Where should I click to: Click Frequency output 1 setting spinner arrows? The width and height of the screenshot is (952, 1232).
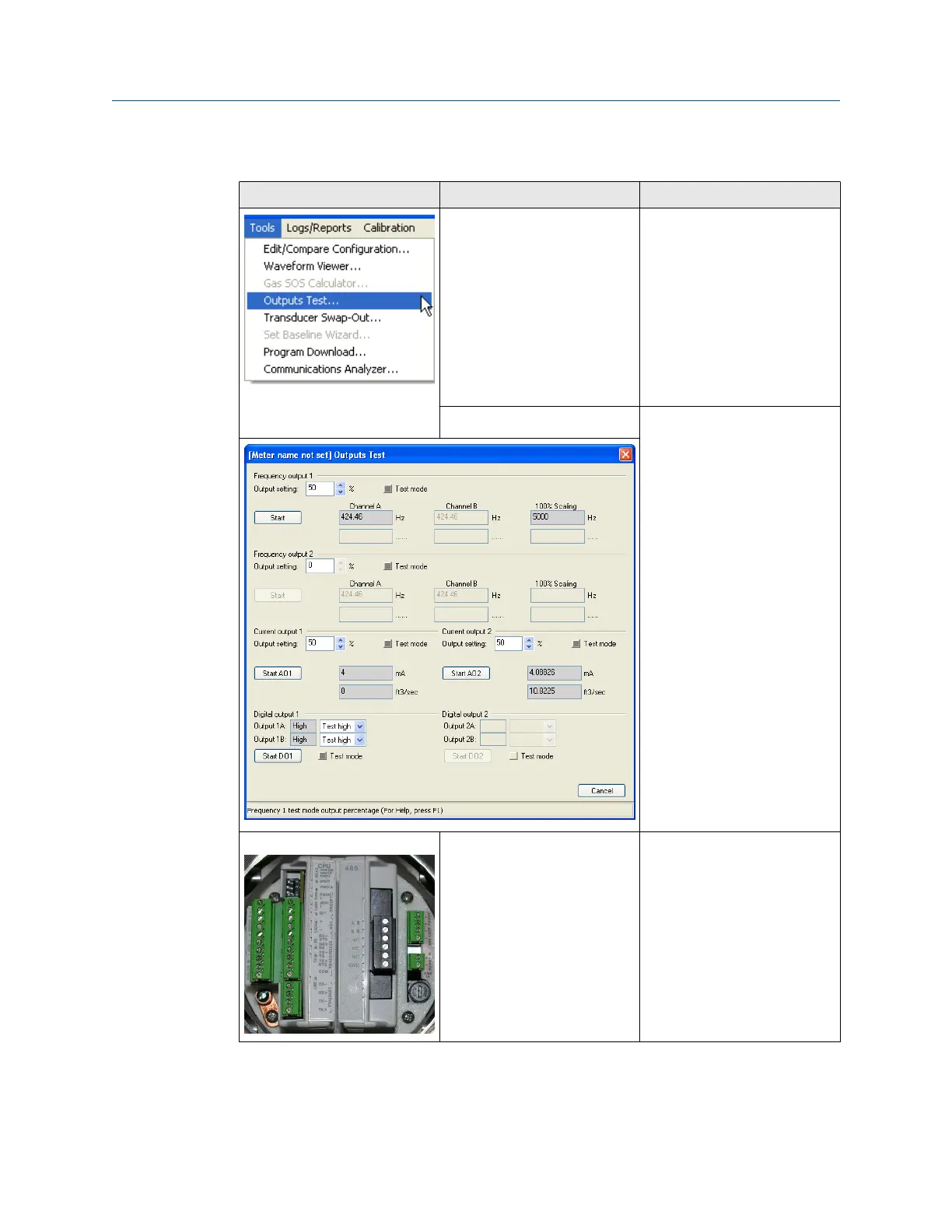340,488
